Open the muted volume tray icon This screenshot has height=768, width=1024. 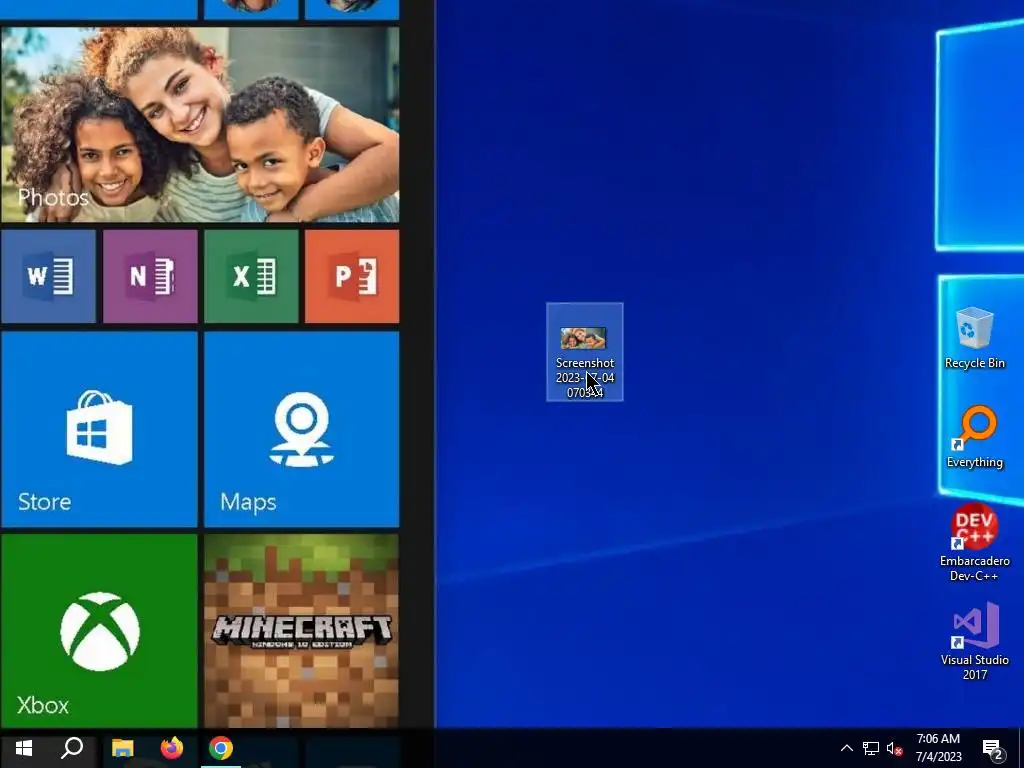[x=894, y=748]
